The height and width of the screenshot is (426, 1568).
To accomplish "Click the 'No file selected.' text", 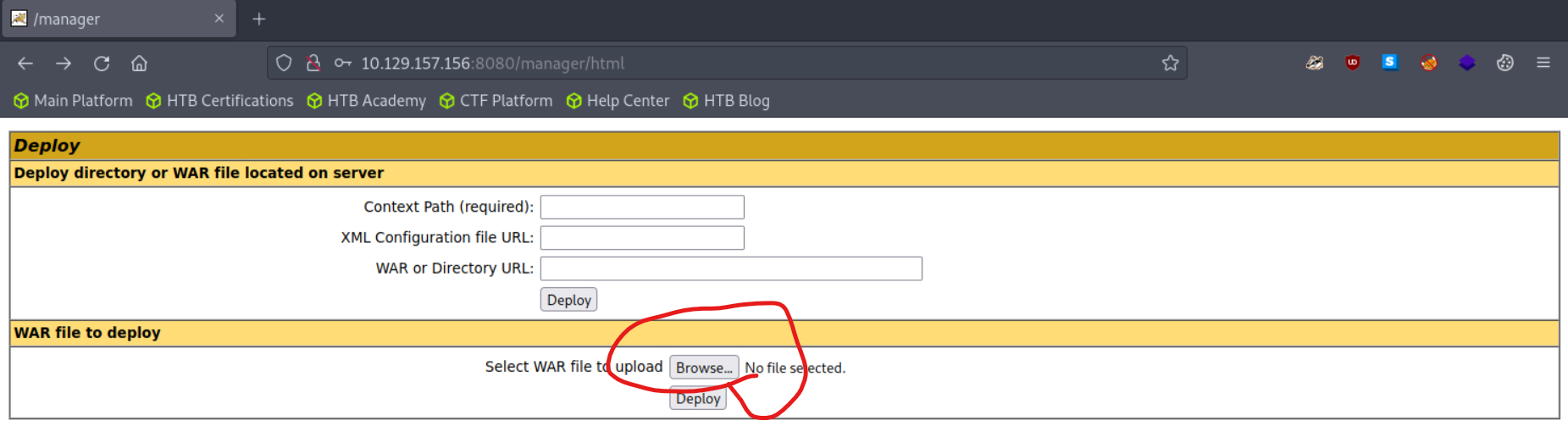I will 795,368.
